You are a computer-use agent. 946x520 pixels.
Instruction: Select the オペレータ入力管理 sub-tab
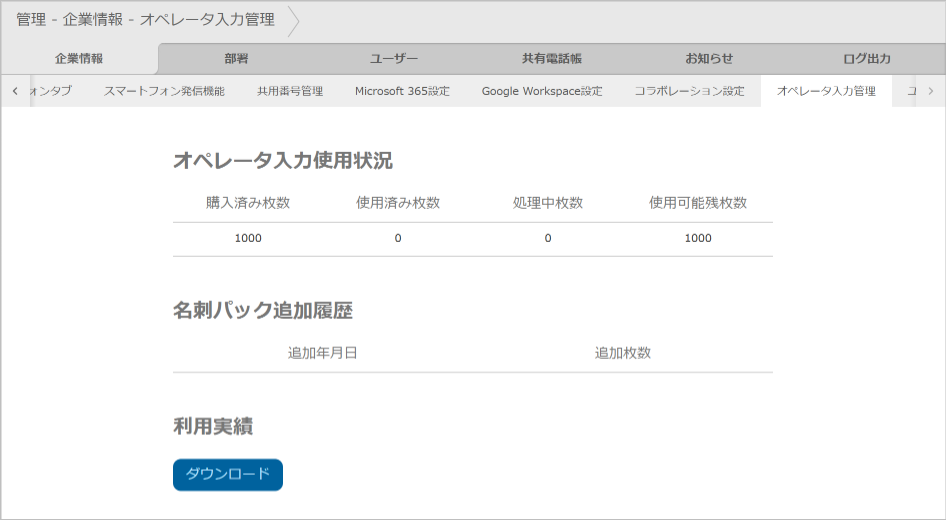click(x=827, y=91)
